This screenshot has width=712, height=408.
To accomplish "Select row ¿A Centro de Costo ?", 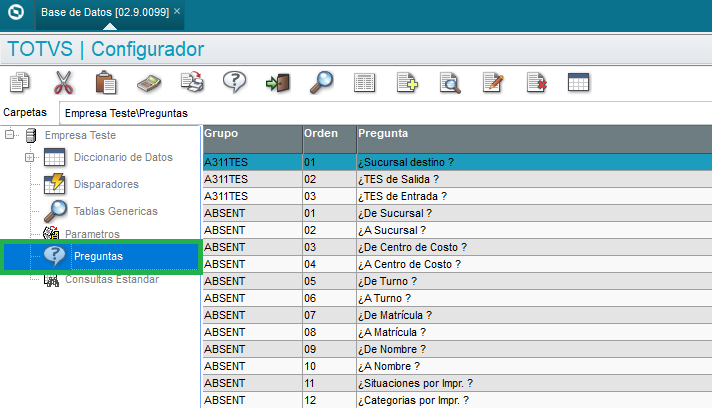I will click(x=457, y=264).
